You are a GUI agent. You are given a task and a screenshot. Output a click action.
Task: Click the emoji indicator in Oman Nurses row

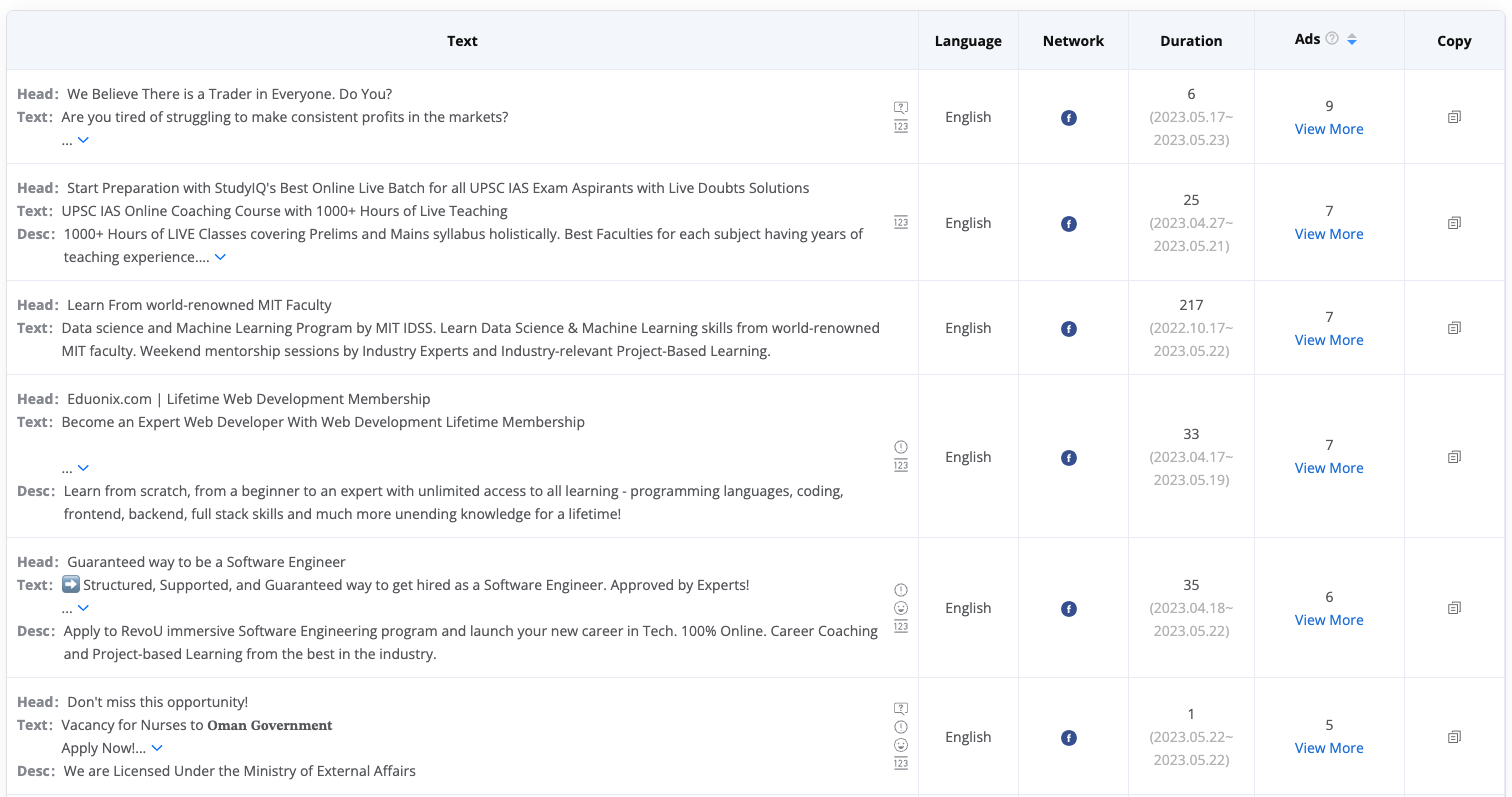pos(901,745)
